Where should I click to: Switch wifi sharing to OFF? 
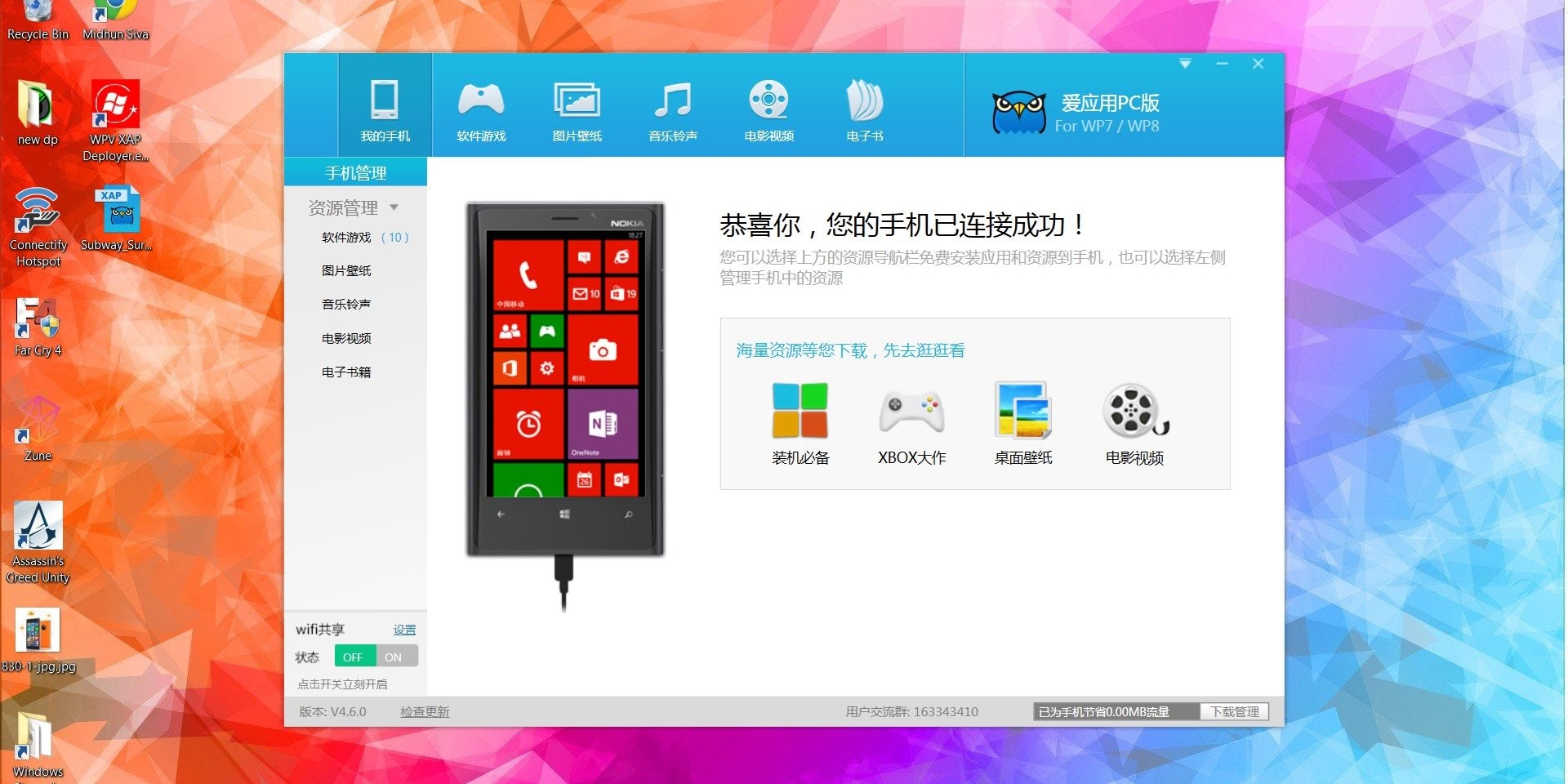click(x=354, y=657)
